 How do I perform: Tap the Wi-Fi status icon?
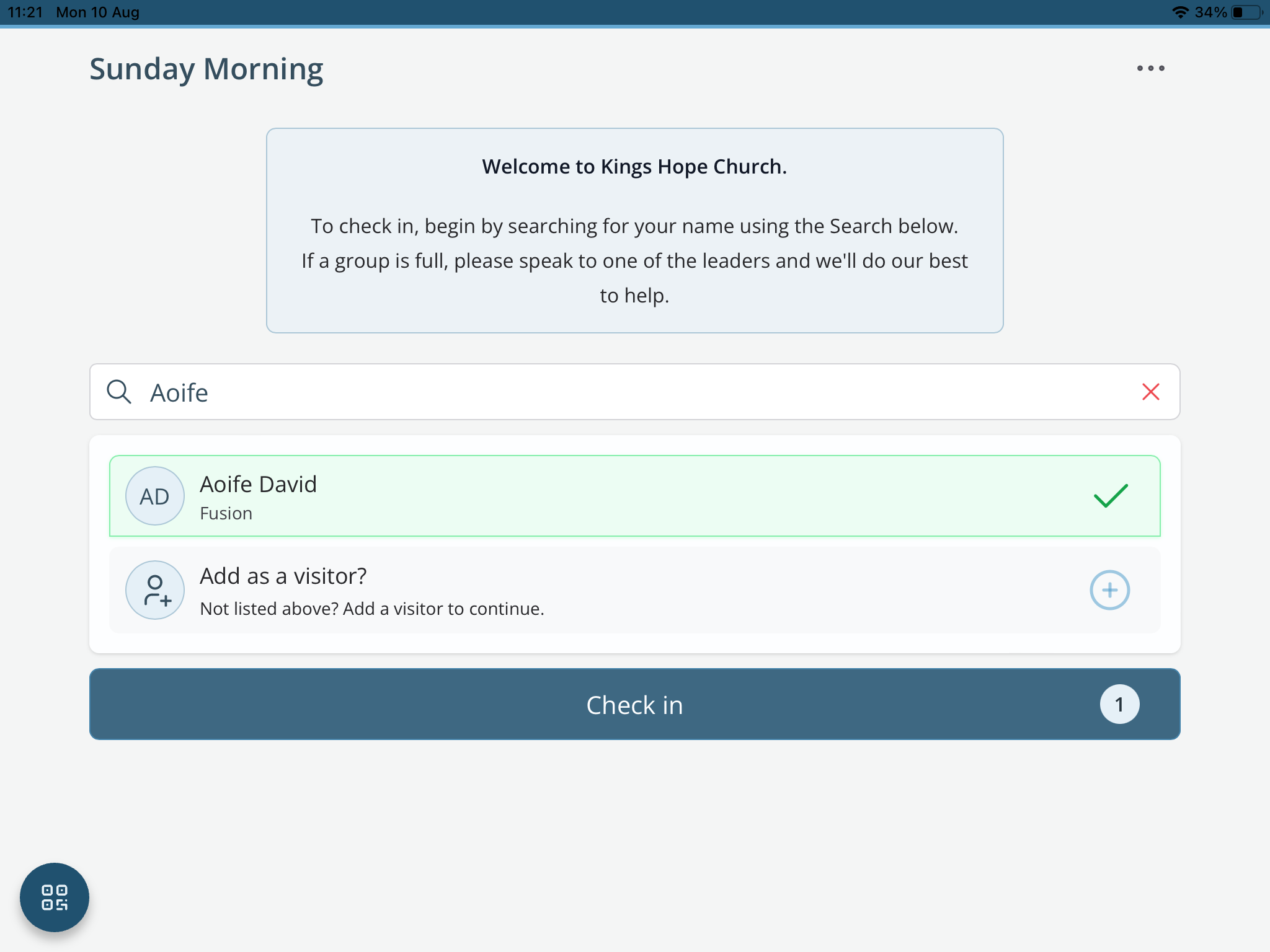(1180, 12)
